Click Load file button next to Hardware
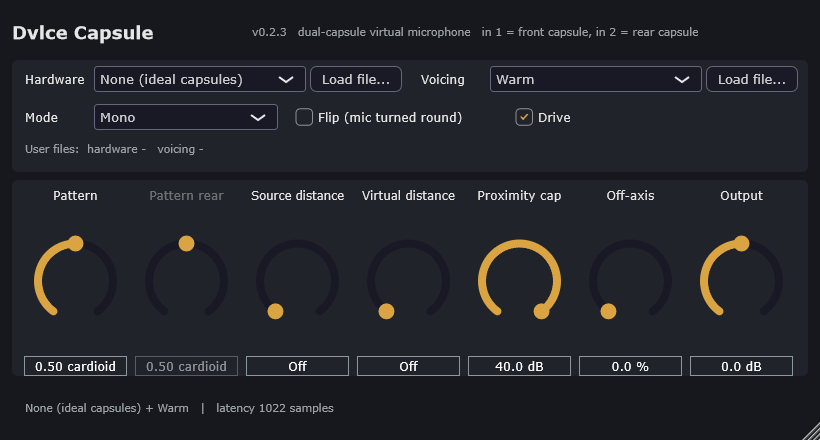The height and width of the screenshot is (440, 820). 356,80
